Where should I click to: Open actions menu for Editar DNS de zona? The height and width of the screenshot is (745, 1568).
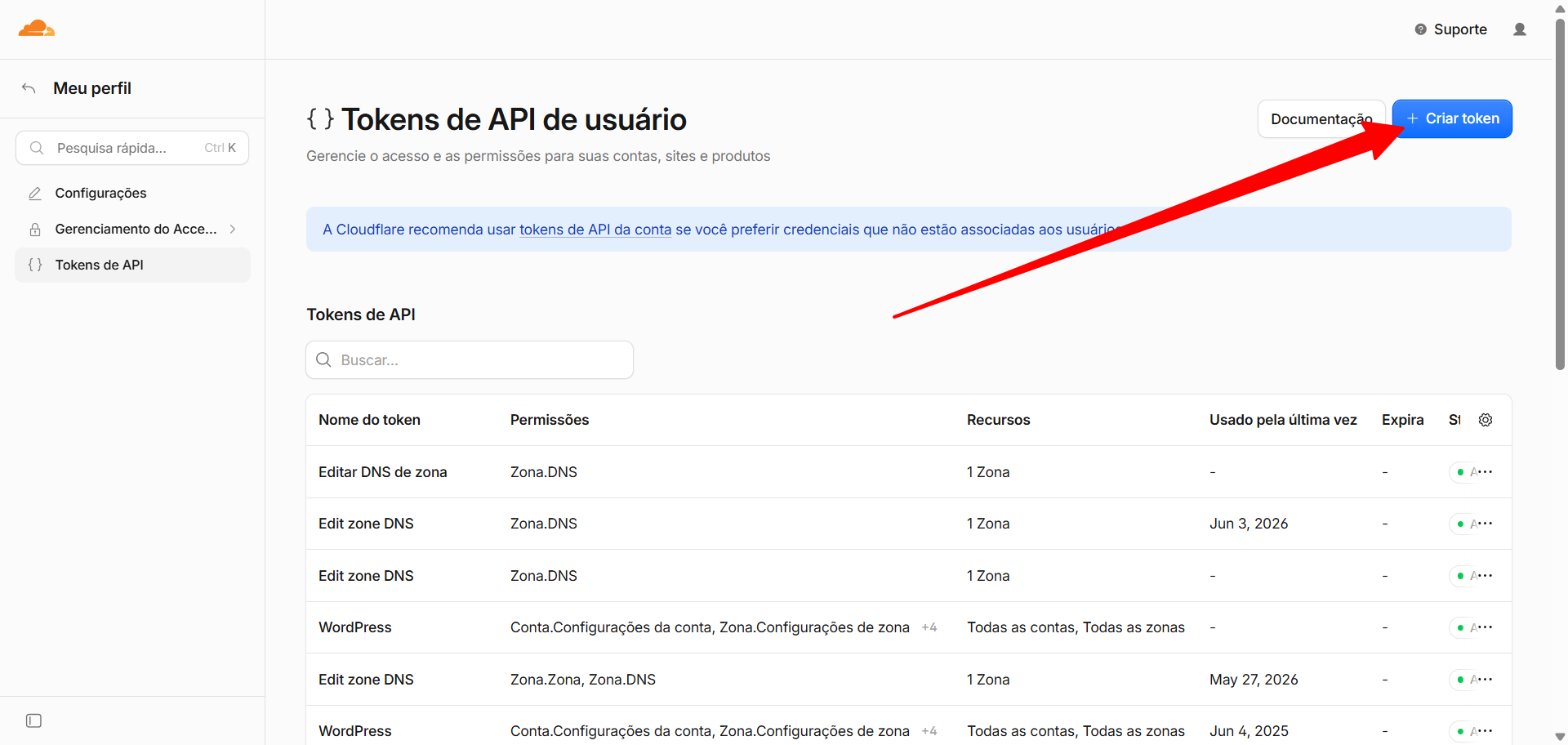click(1486, 472)
